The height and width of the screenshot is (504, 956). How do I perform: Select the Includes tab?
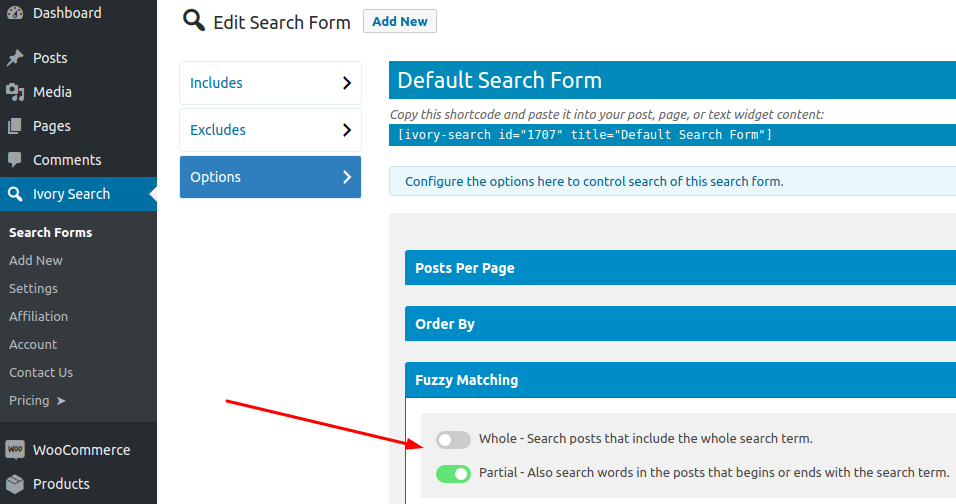point(270,83)
